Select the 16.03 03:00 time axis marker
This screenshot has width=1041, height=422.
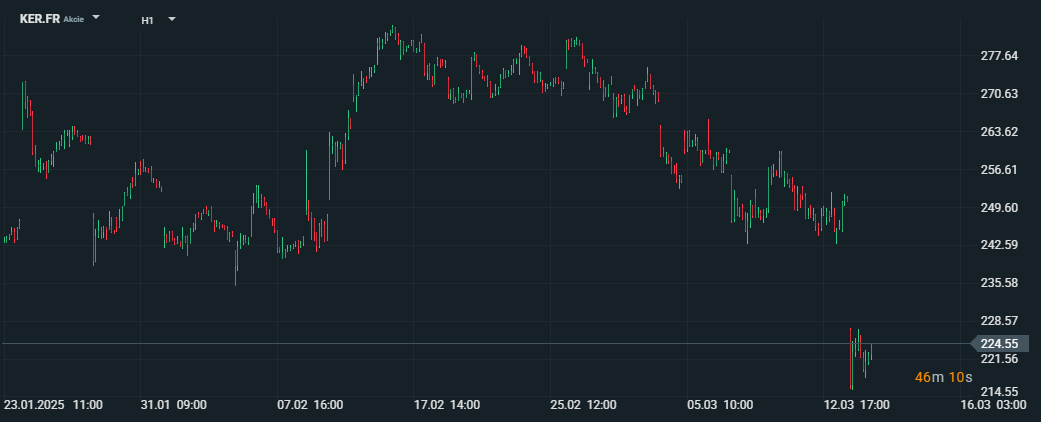point(993,405)
